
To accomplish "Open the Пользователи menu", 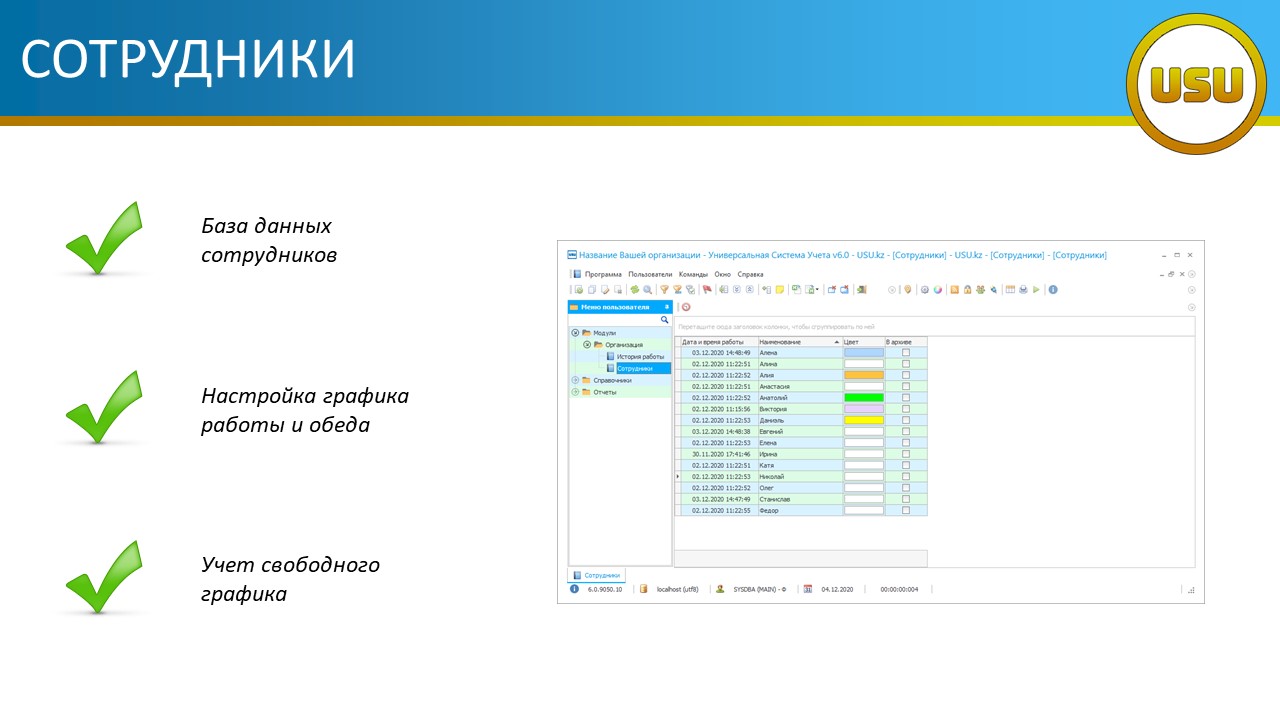I will pyautogui.click(x=650, y=274).
